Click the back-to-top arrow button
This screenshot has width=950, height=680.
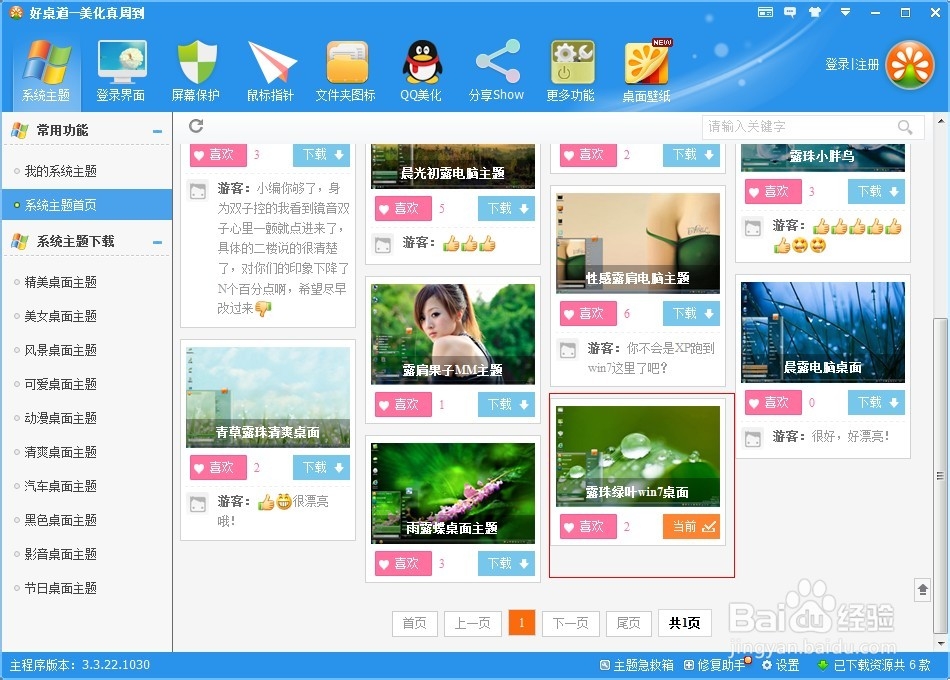click(923, 589)
